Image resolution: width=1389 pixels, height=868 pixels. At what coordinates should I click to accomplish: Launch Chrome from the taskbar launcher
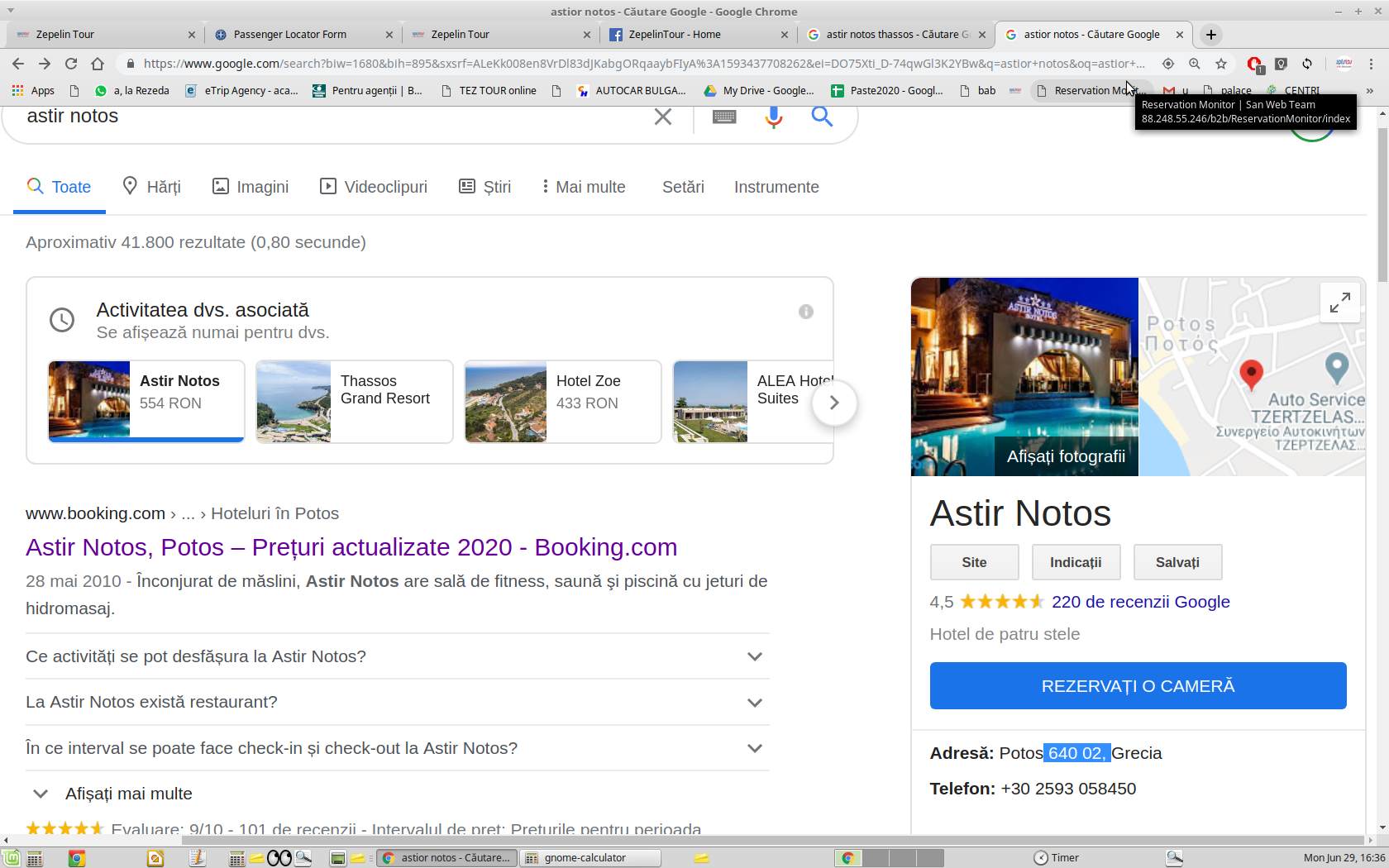click(76, 858)
